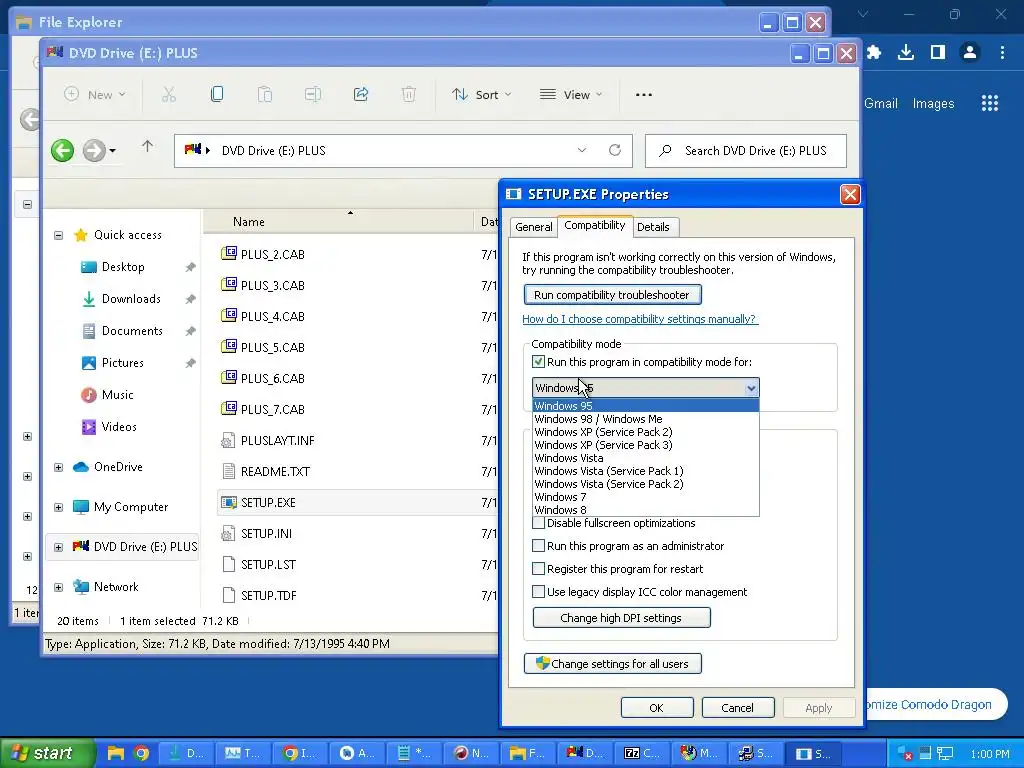Click the Share icon in toolbar
The width and height of the screenshot is (1024, 768).
(360, 95)
